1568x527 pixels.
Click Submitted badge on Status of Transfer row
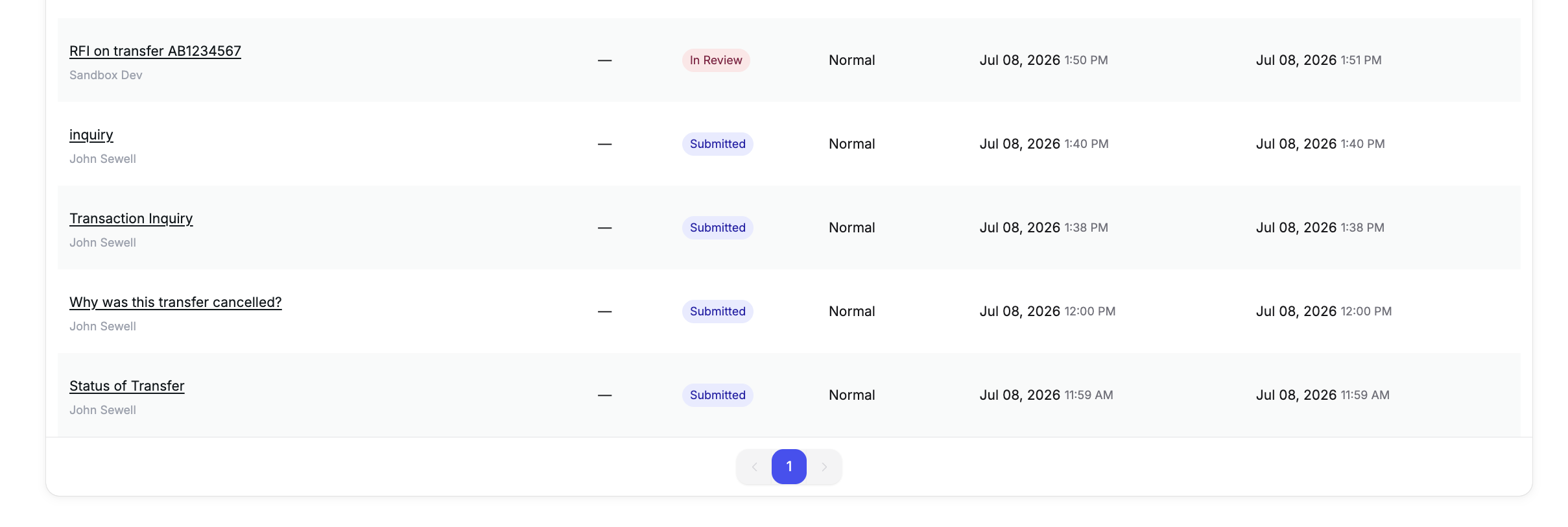click(718, 395)
